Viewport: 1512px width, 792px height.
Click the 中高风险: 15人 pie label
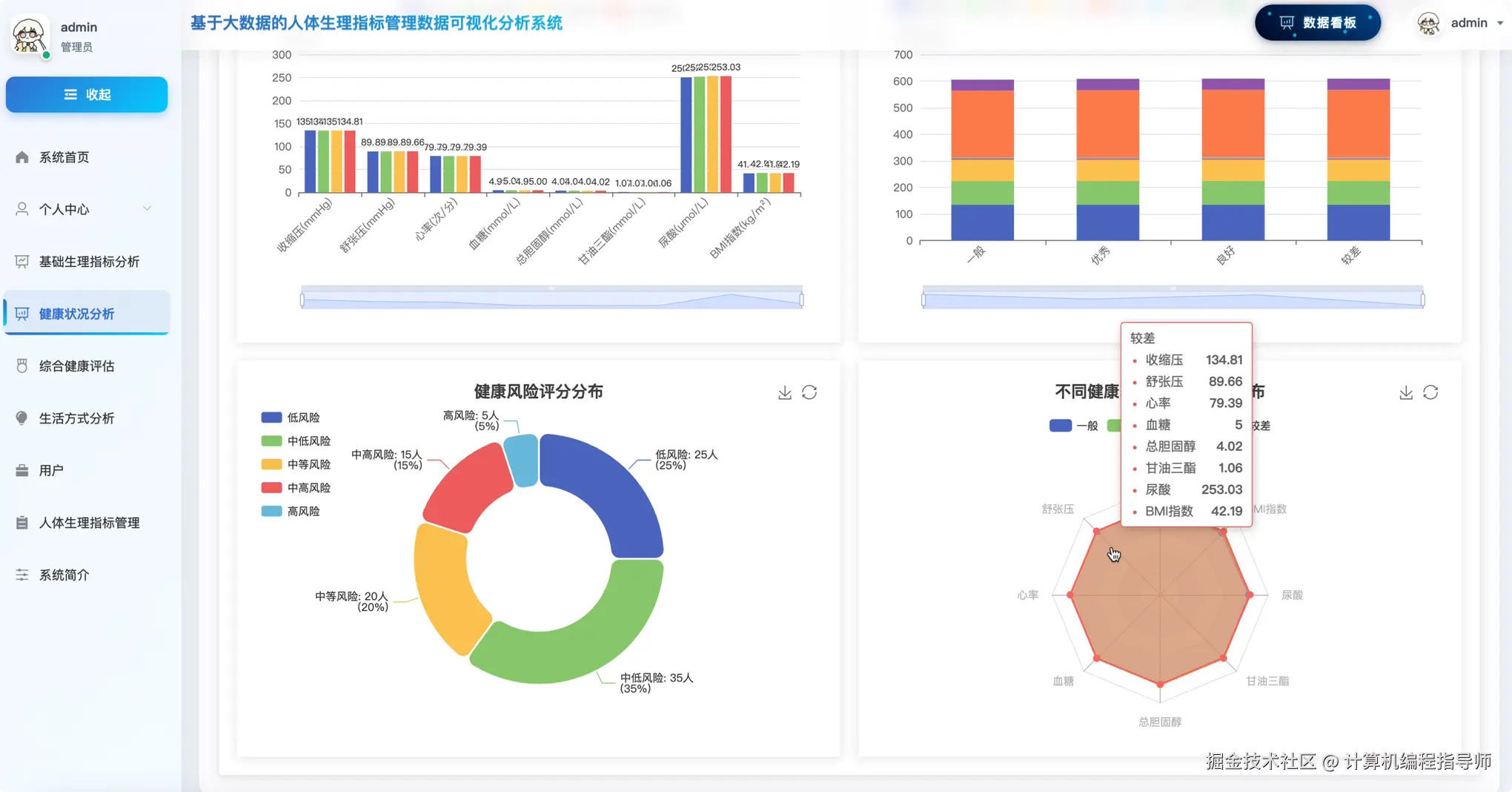[x=386, y=460]
